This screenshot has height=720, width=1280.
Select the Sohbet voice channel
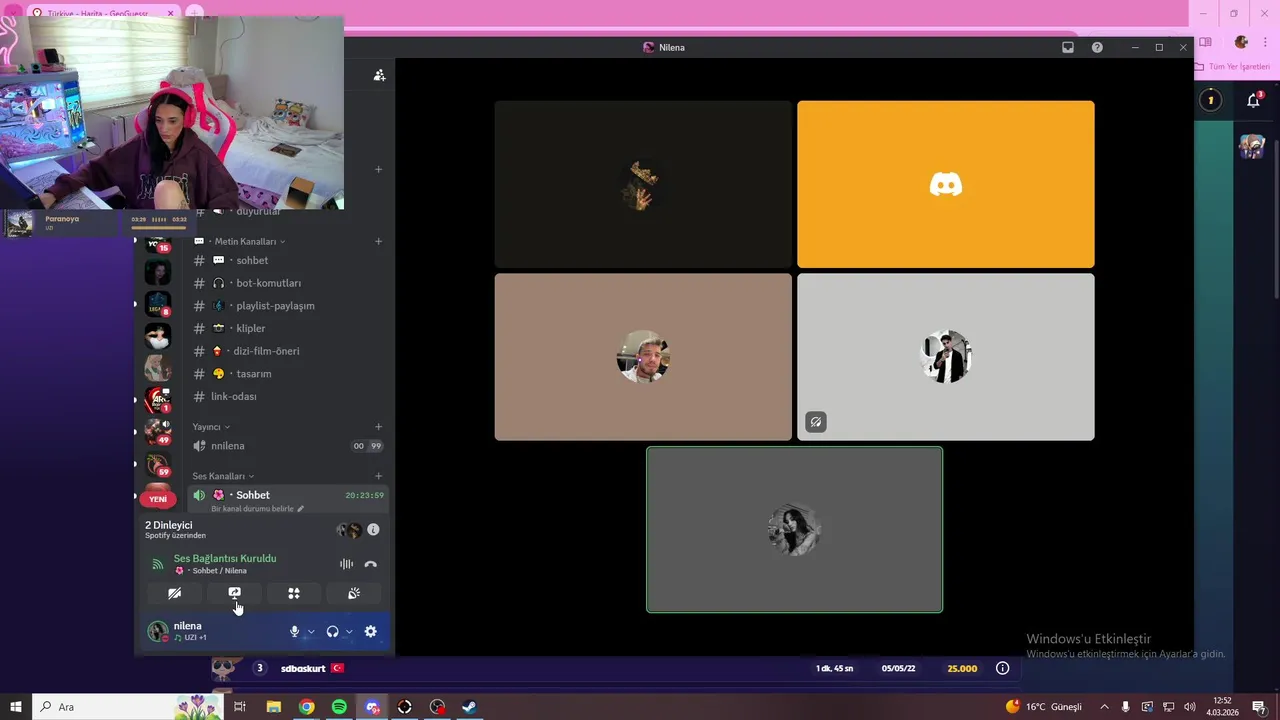pos(288,495)
